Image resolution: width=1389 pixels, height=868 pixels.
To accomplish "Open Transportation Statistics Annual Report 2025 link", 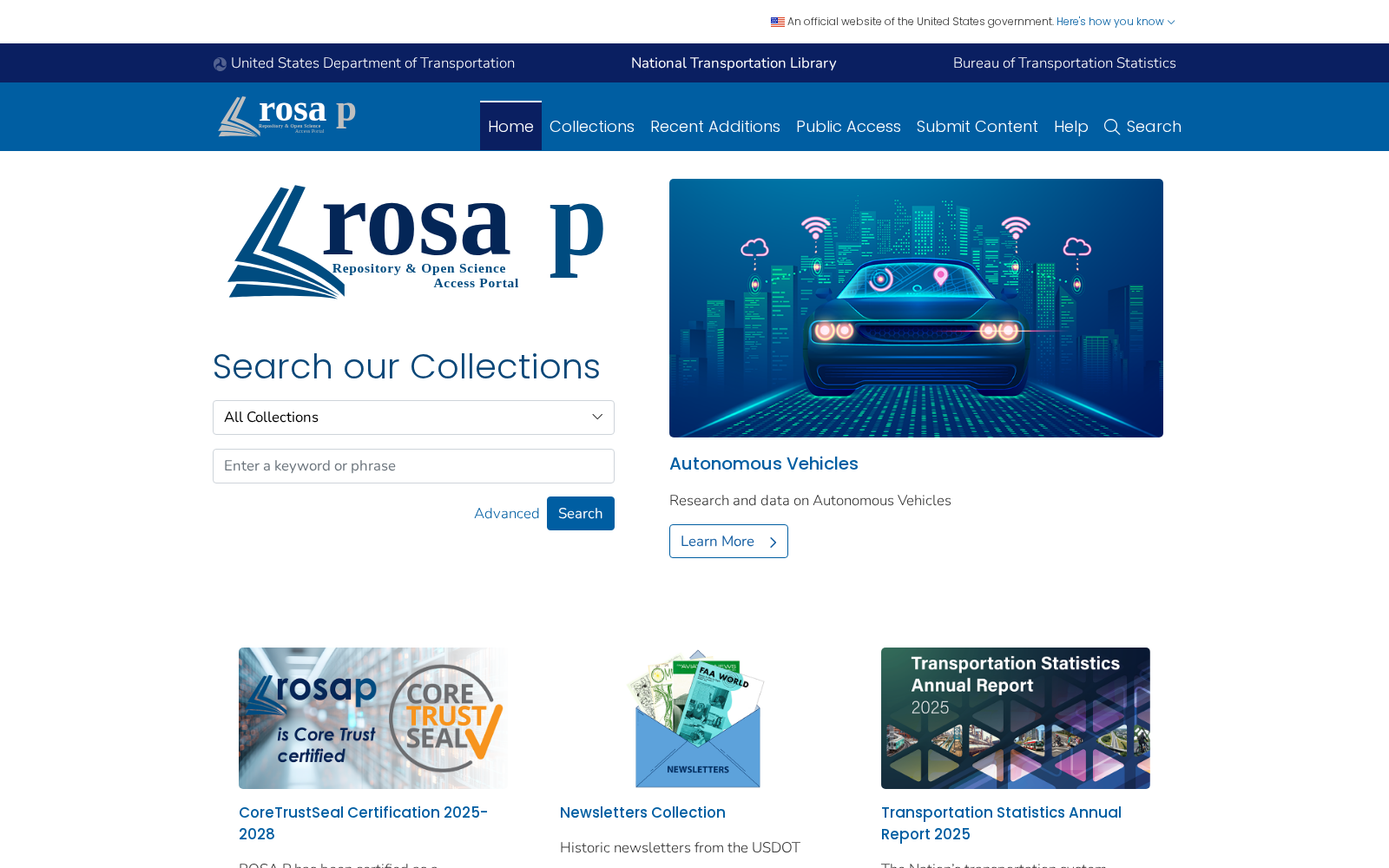I will point(1001,823).
